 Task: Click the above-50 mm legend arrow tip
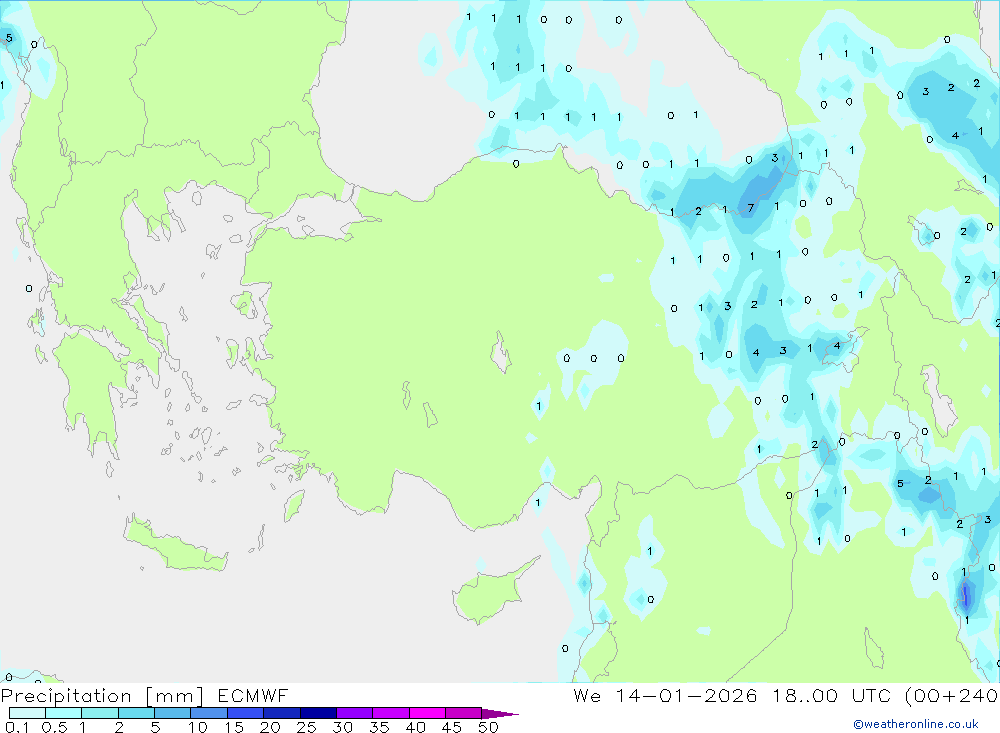tap(501, 714)
